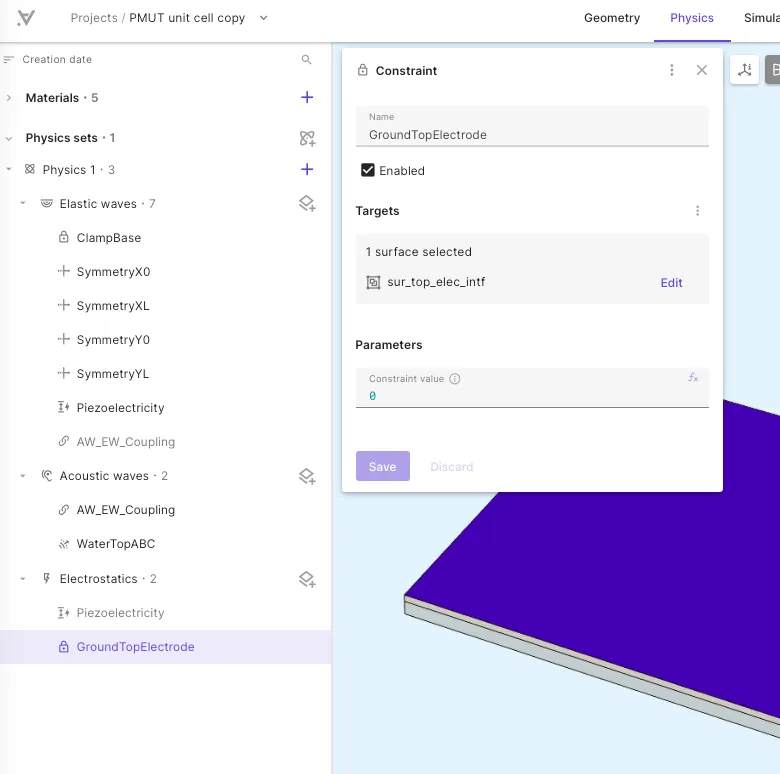Expand the Materials section
The image size is (780, 774).
coord(9,98)
